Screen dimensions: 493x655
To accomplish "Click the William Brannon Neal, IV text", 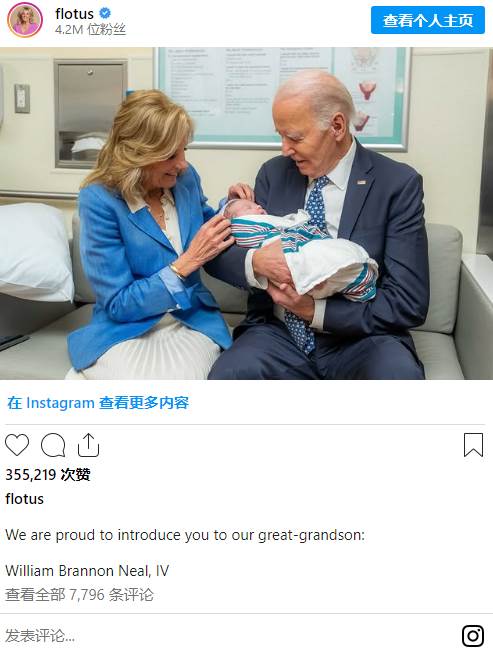I will pyautogui.click(x=87, y=571).
